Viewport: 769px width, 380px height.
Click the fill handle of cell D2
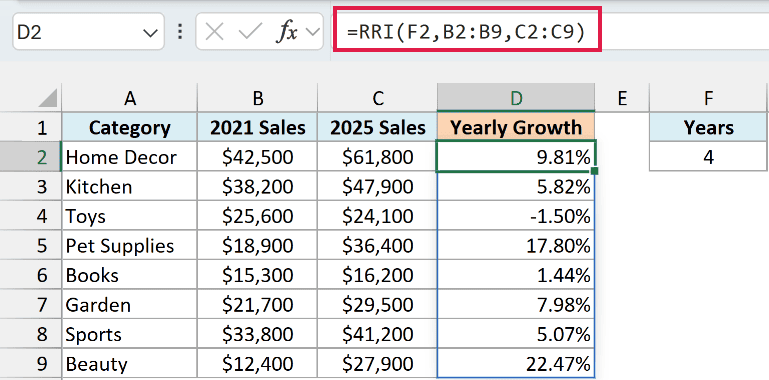tap(594, 171)
